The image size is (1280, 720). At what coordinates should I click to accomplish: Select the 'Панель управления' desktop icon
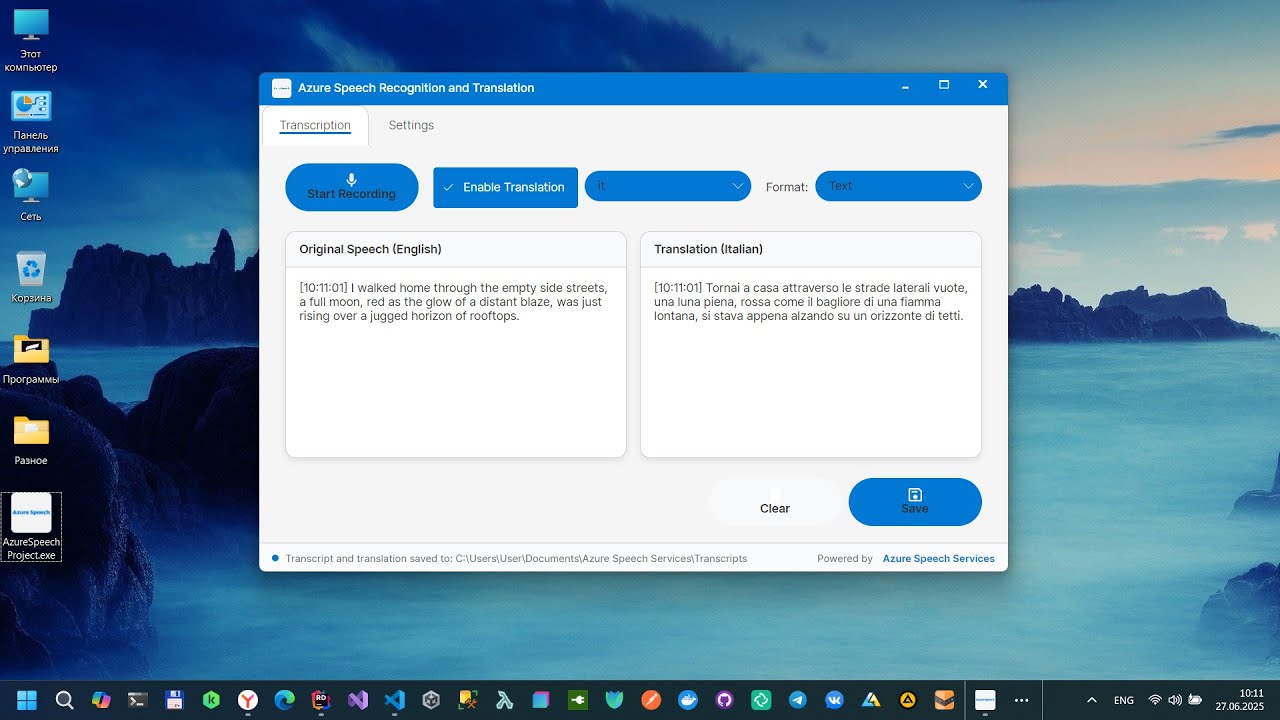pyautogui.click(x=31, y=123)
